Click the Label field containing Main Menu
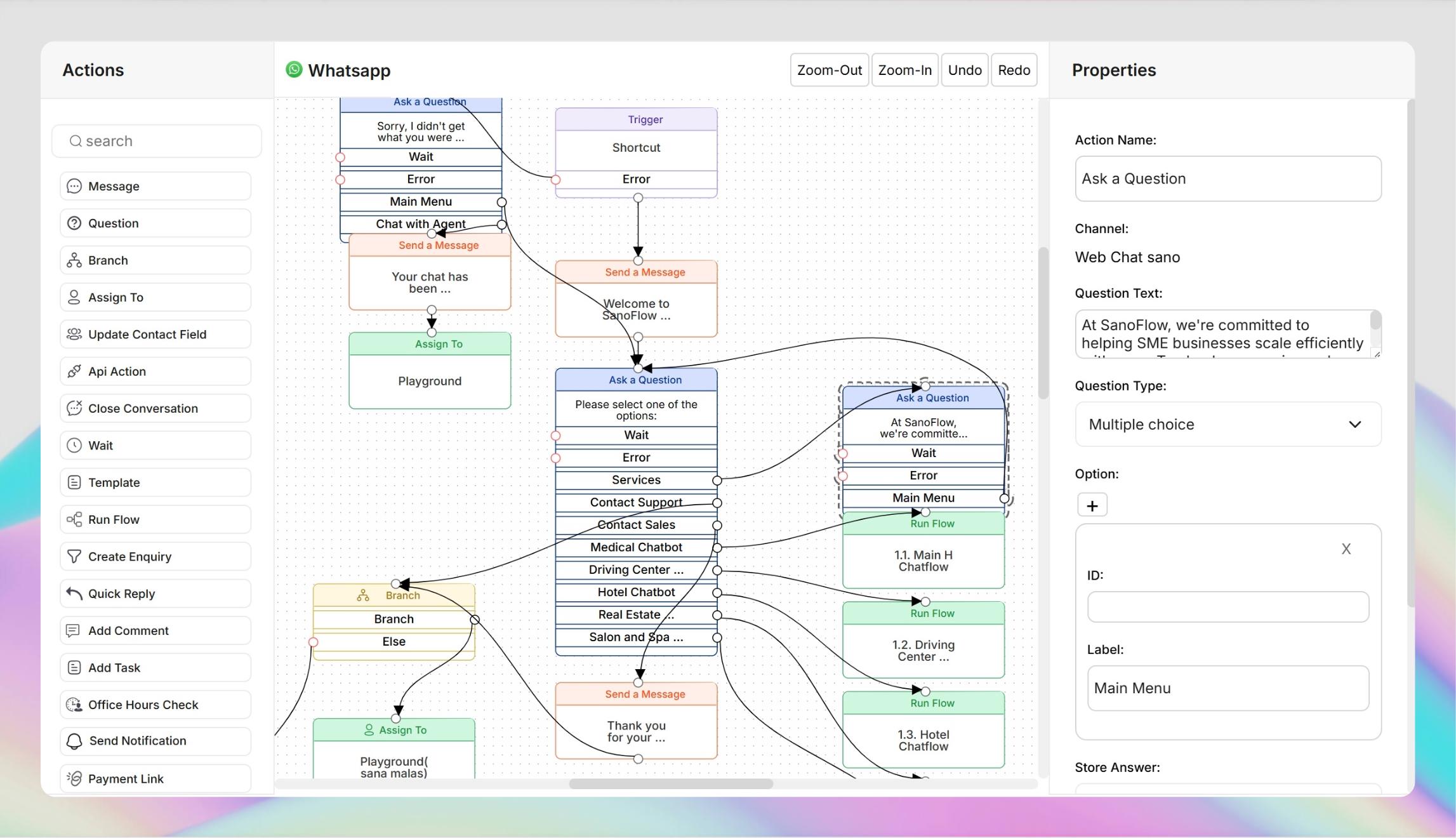The width and height of the screenshot is (1456, 838). coord(1228,688)
